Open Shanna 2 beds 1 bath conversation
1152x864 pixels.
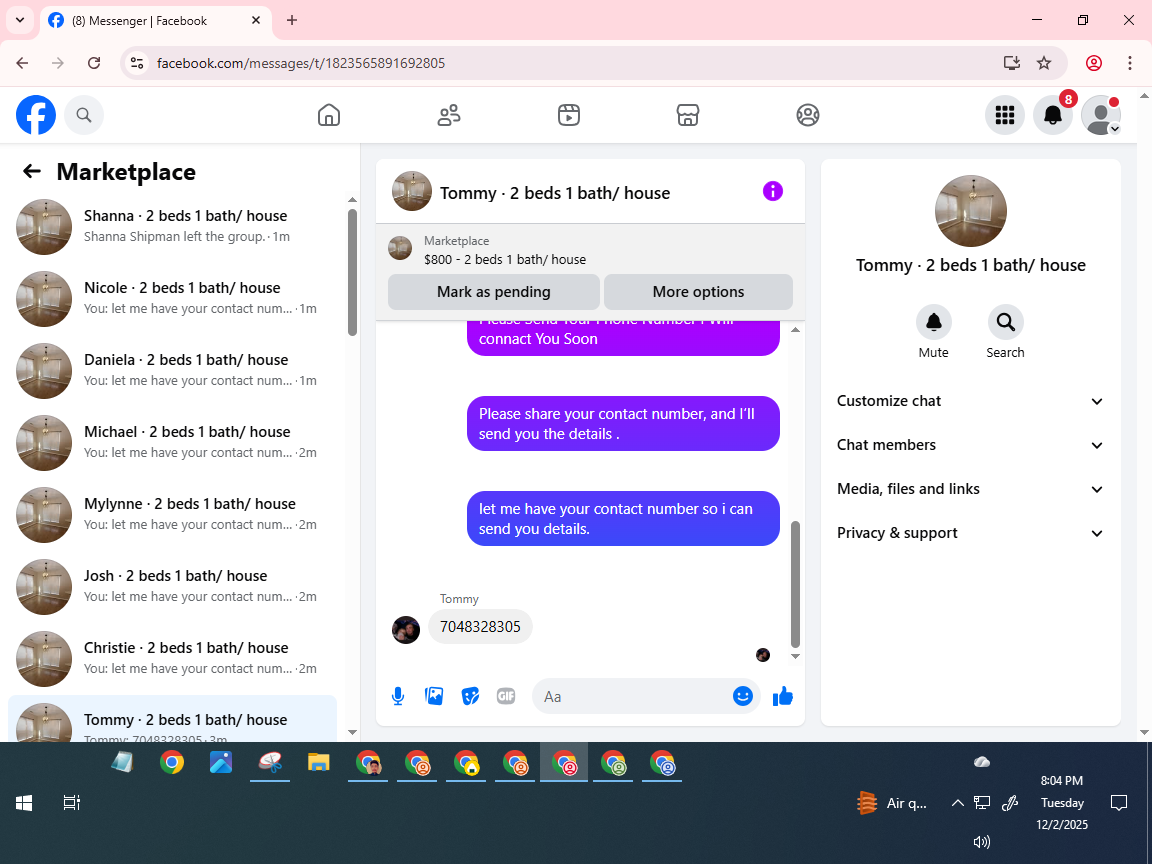(x=173, y=226)
